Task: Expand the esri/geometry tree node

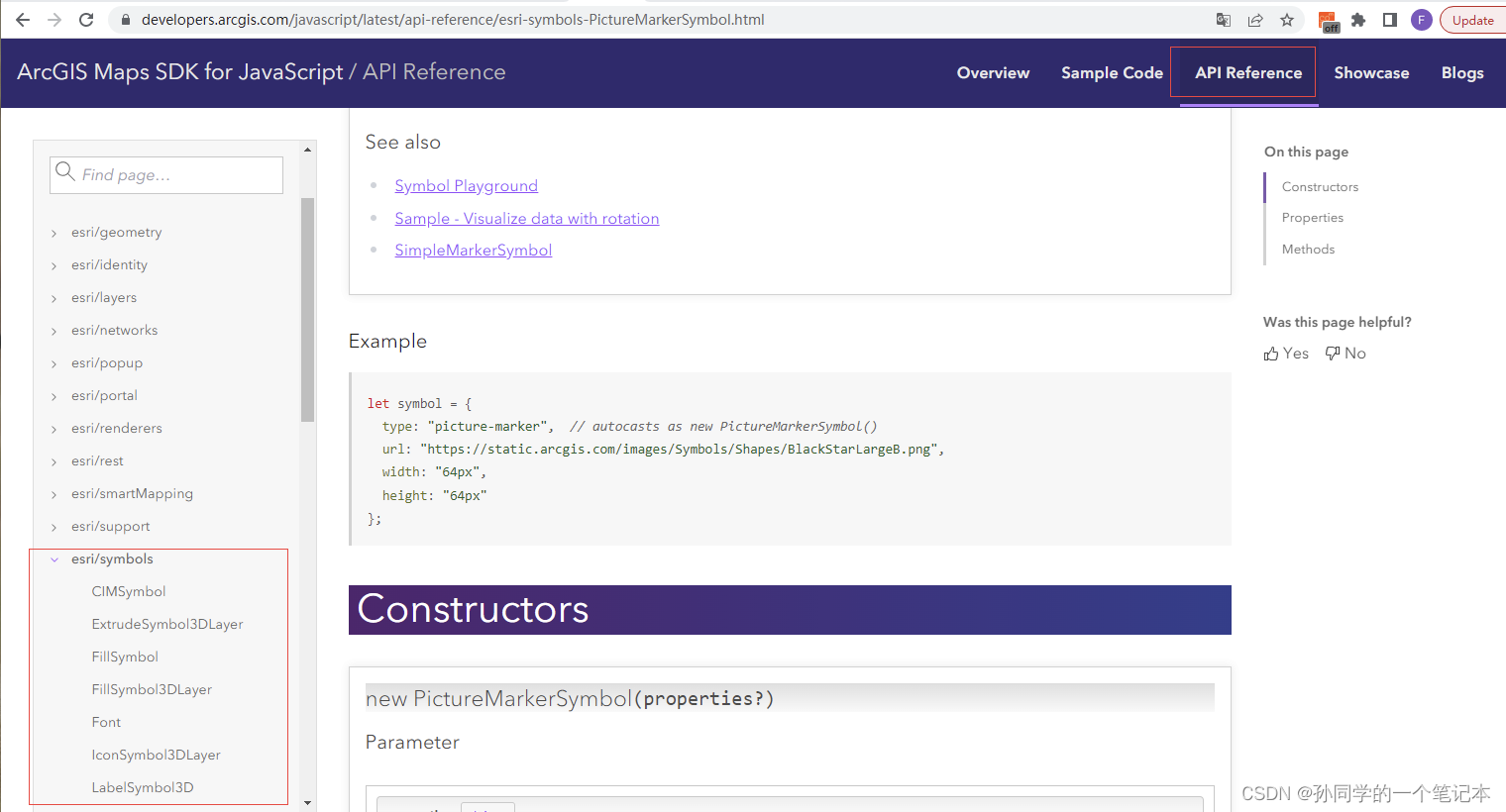Action: pos(54,234)
